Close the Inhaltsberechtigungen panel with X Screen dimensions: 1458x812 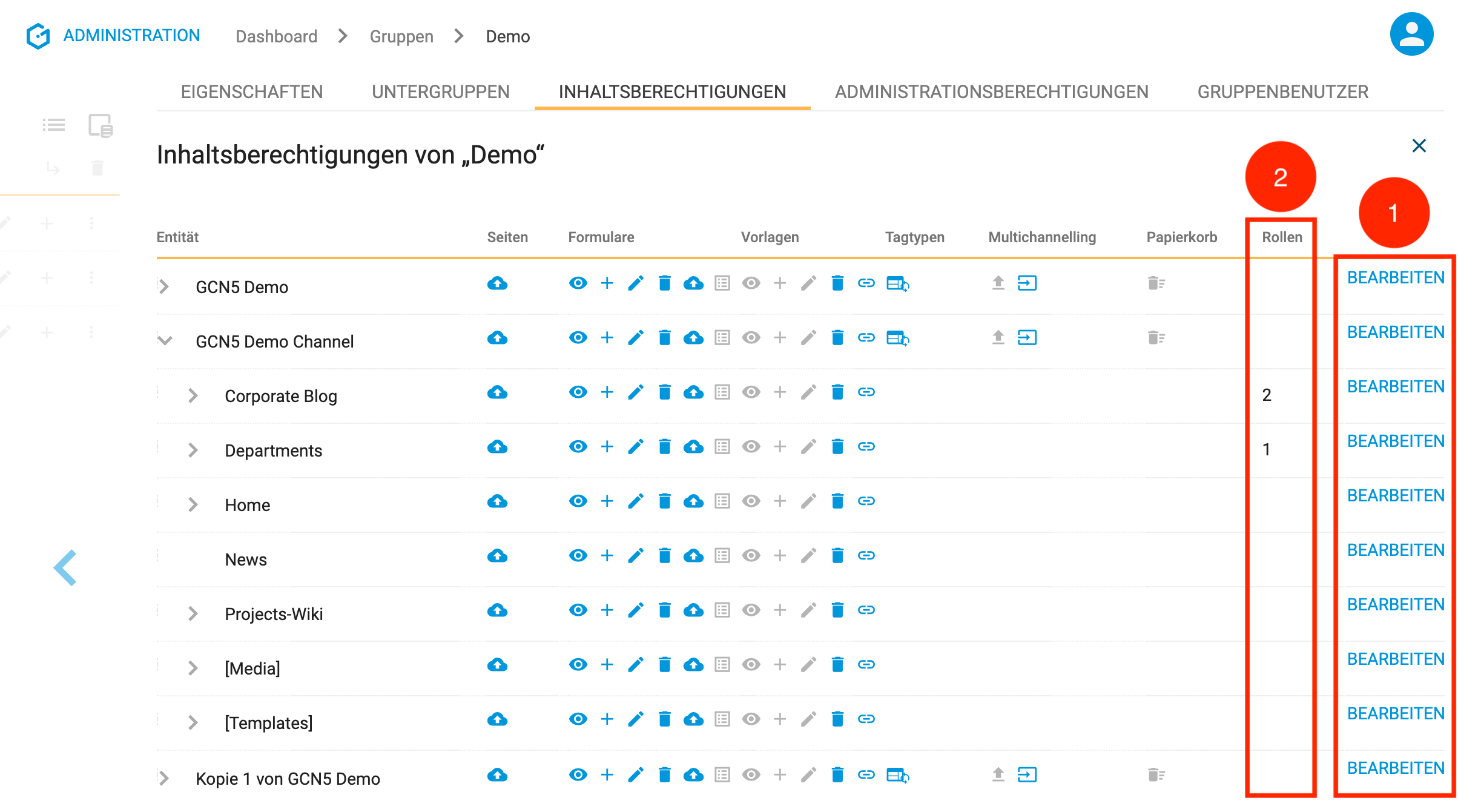(1419, 146)
